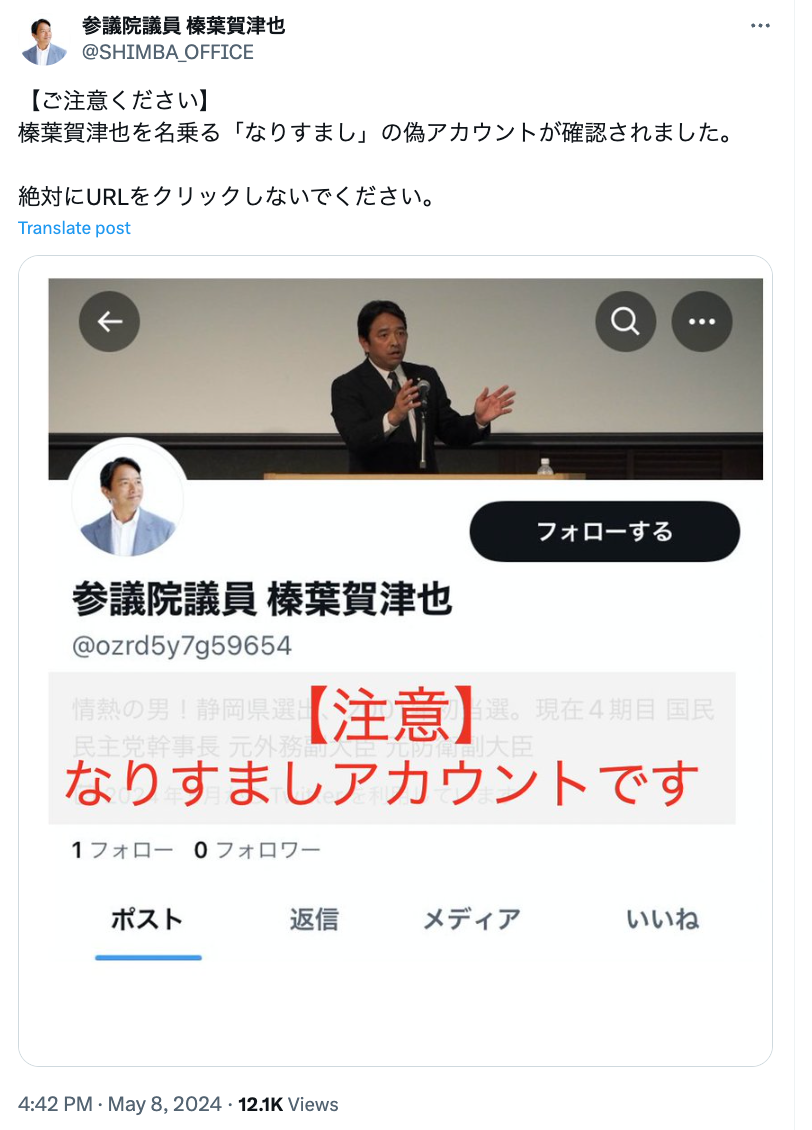812x1130 pixels.
Task: Click the author's profile avatar at top
Action: point(43,41)
